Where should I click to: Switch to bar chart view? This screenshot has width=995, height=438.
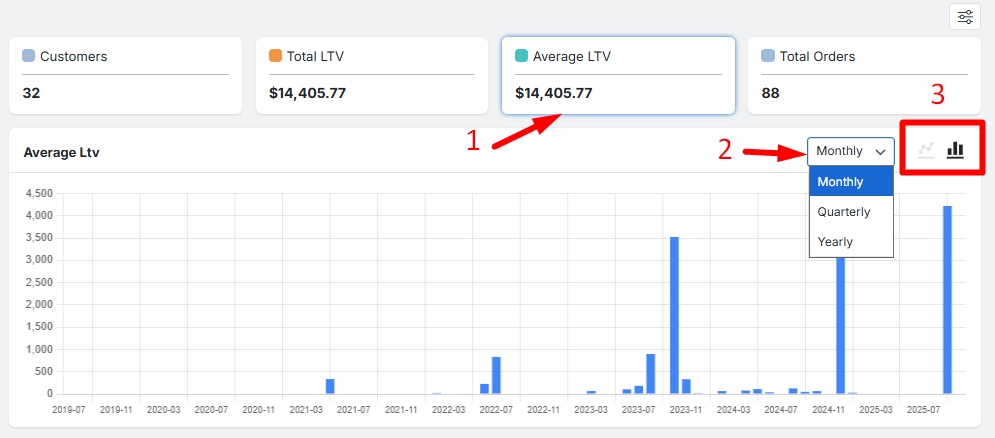pyautogui.click(x=956, y=150)
